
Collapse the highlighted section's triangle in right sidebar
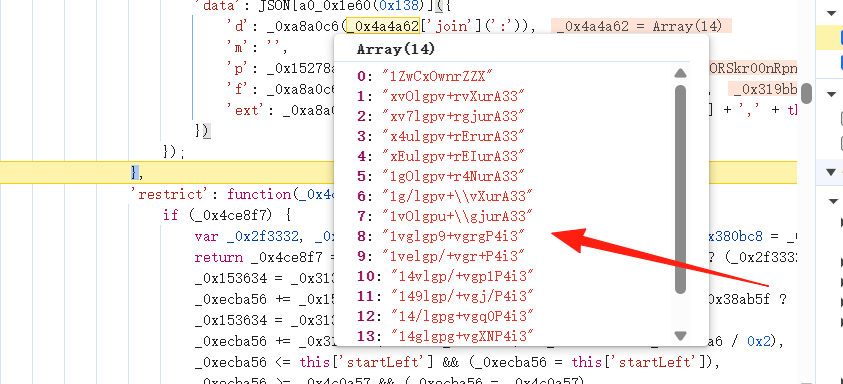point(831,172)
